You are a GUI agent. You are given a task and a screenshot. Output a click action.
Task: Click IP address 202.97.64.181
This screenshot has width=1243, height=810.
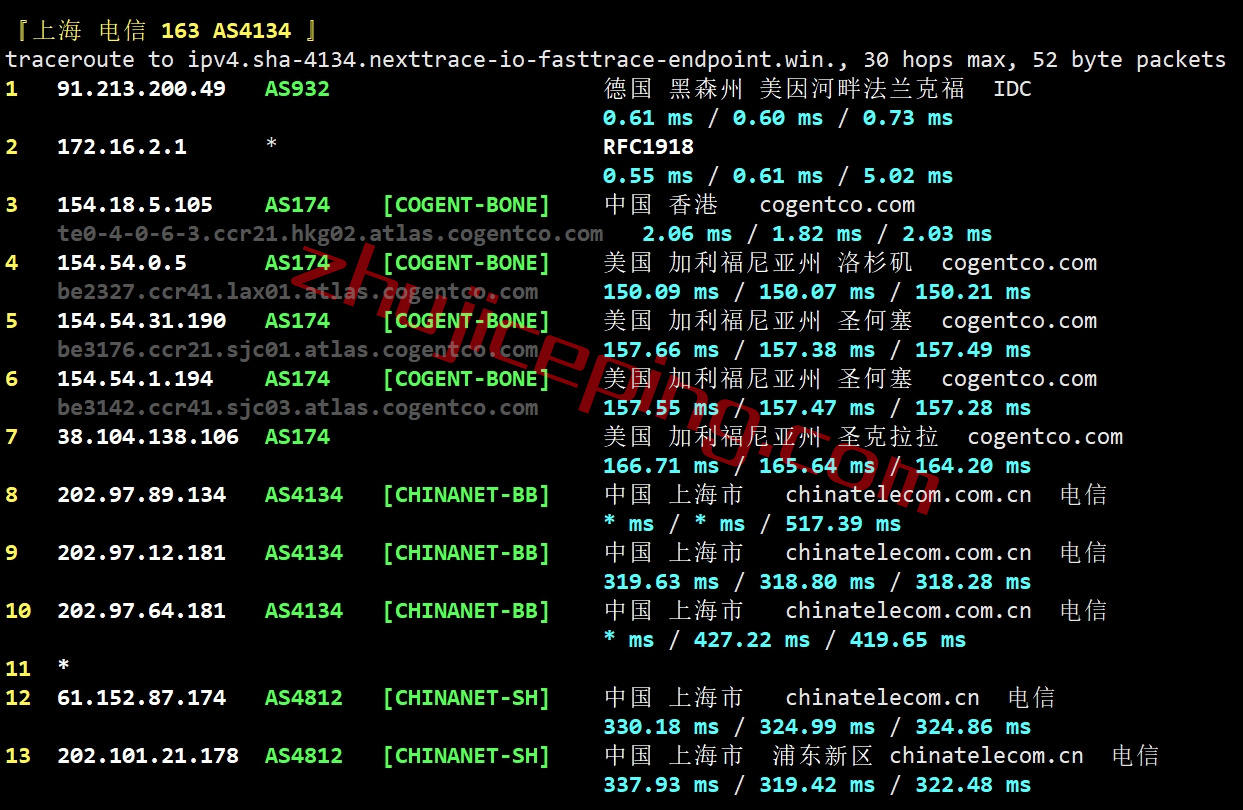point(141,611)
